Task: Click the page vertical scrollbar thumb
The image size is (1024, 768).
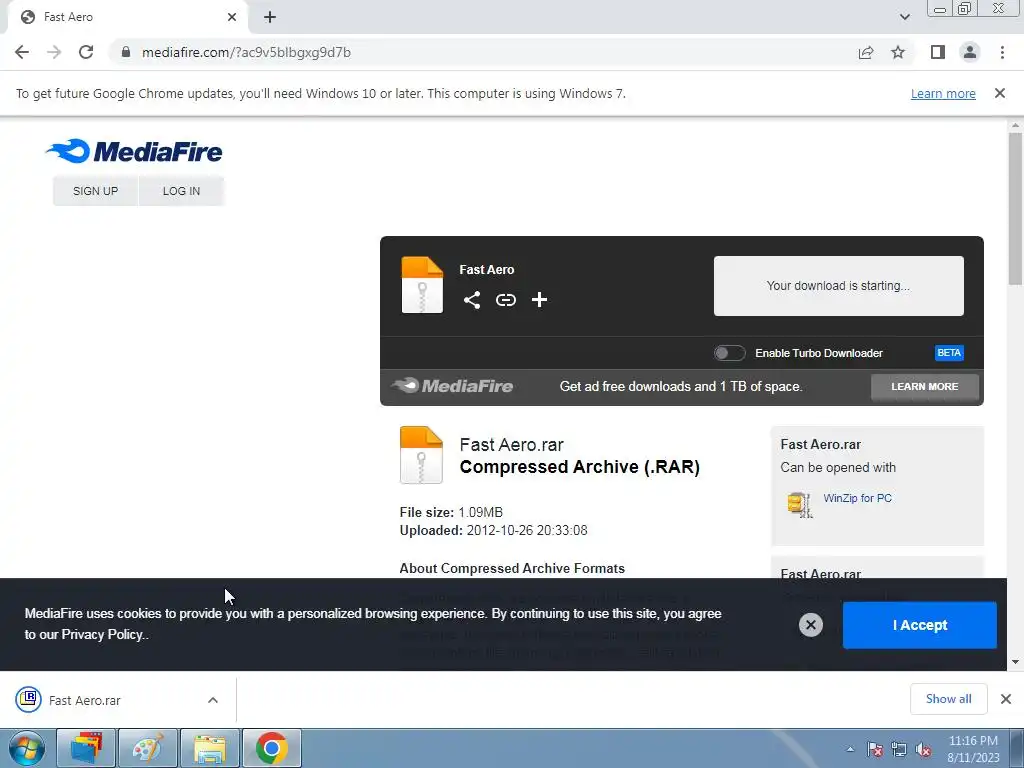Action: click(x=1015, y=209)
